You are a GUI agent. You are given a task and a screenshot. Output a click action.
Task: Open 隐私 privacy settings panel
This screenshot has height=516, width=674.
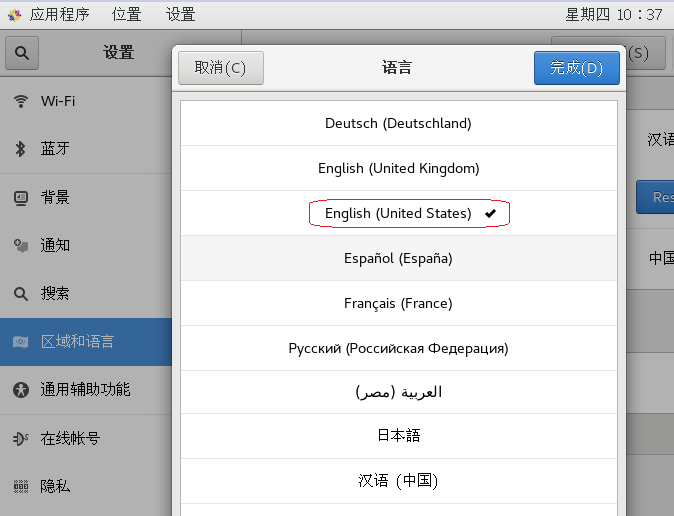[x=86, y=486]
